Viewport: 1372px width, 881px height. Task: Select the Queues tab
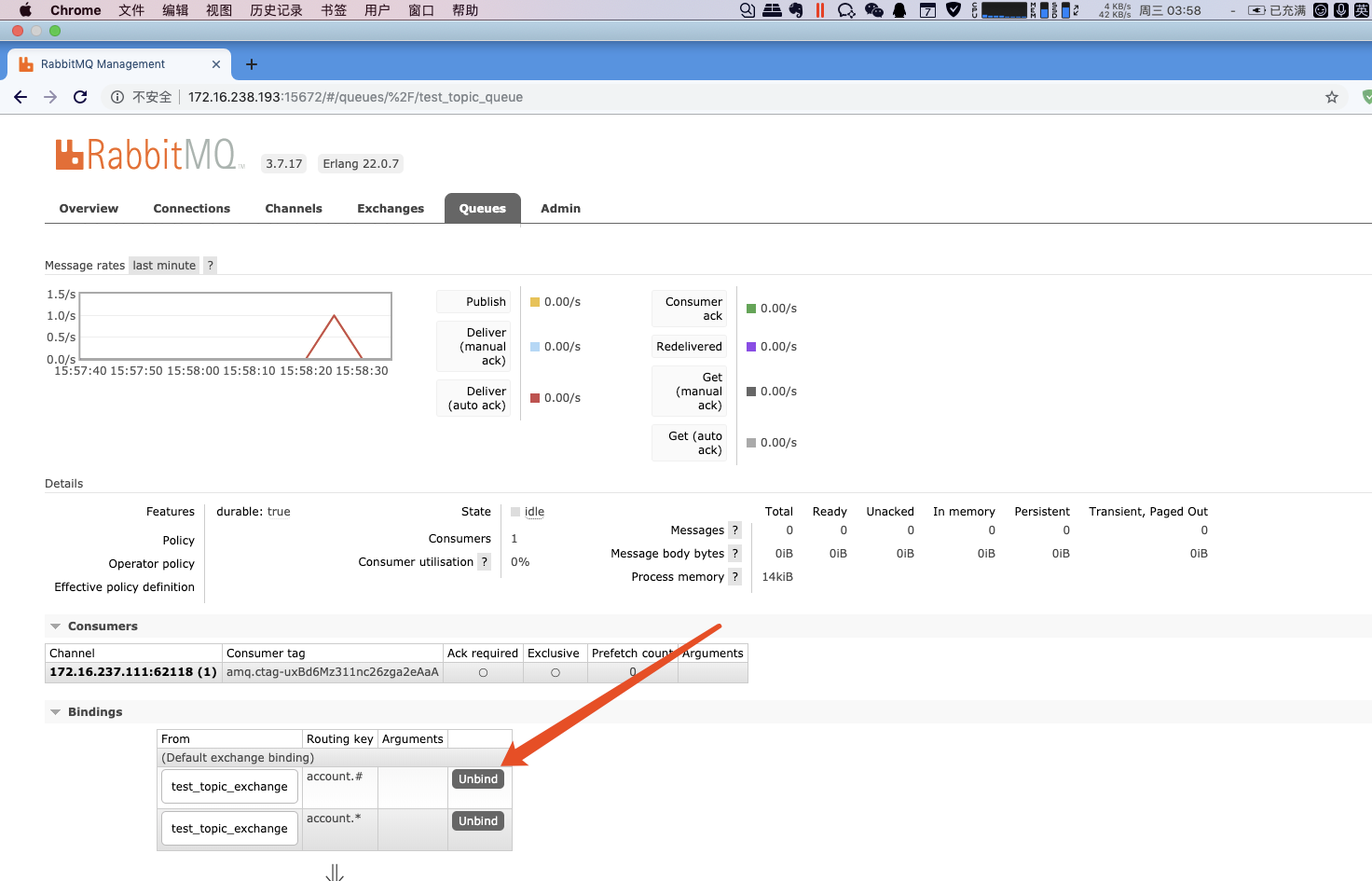[x=483, y=209]
